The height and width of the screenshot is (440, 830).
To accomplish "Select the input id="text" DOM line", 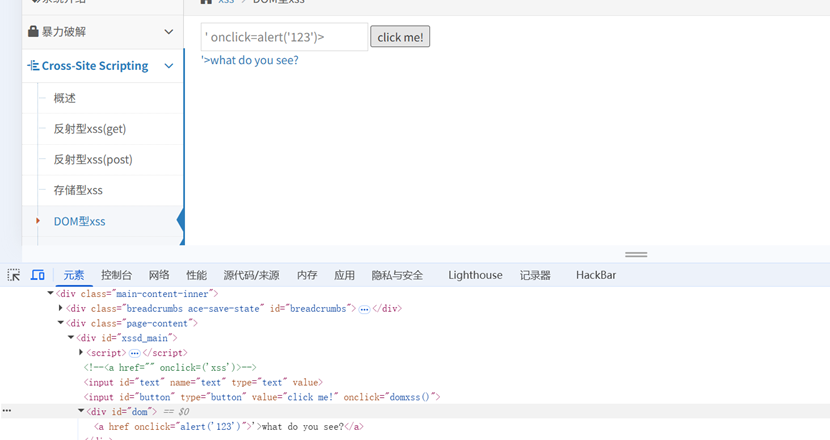I will [203, 382].
